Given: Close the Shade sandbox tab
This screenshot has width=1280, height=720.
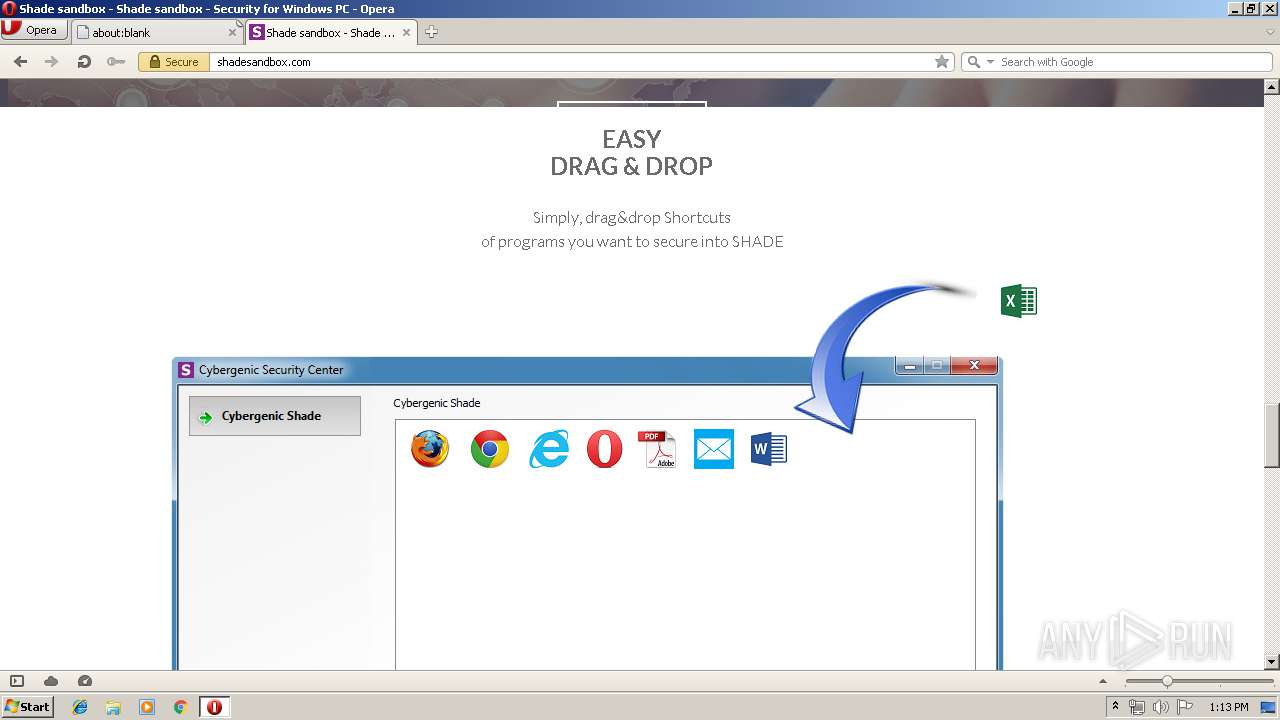Looking at the screenshot, I should pos(407,32).
